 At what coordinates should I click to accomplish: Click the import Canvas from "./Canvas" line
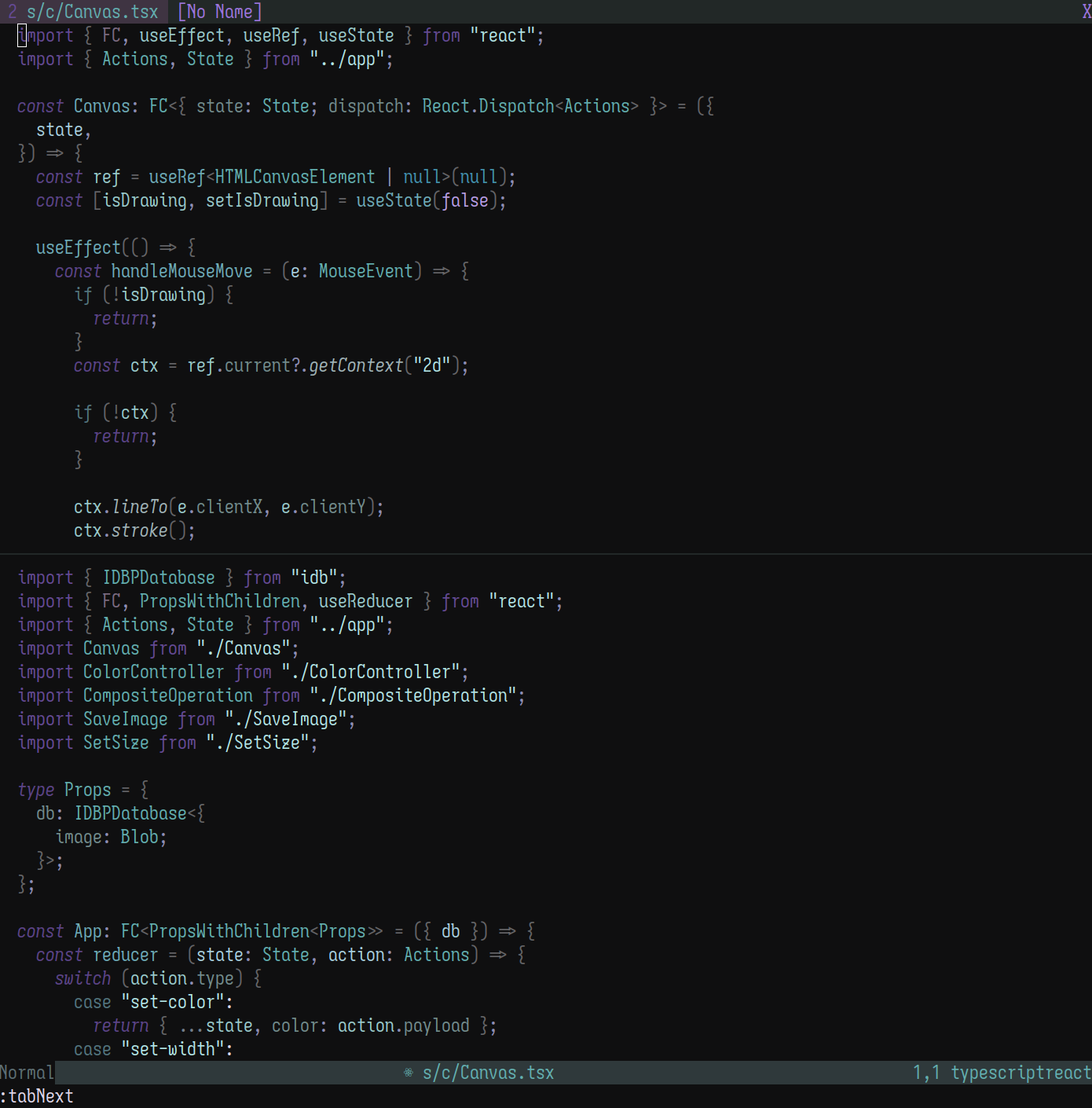(x=157, y=648)
